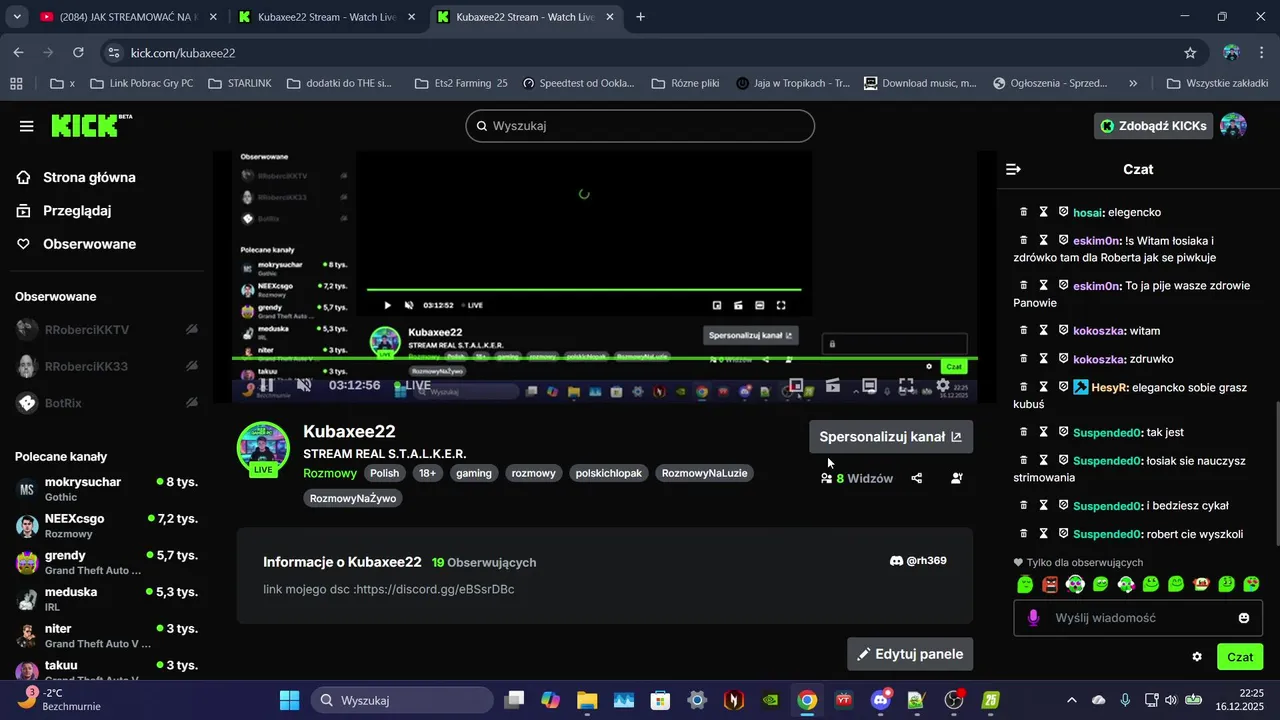Enter fullscreen mode on the player
The height and width of the screenshot is (720, 1280).
(x=906, y=385)
